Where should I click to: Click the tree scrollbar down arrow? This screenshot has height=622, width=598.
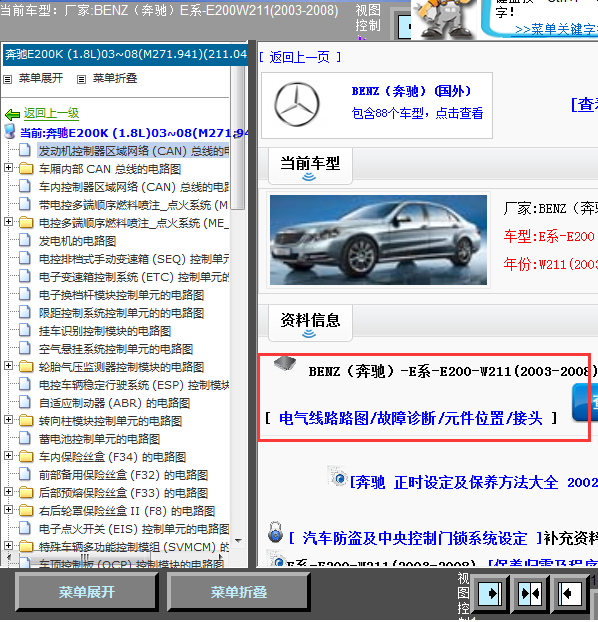pos(238,541)
